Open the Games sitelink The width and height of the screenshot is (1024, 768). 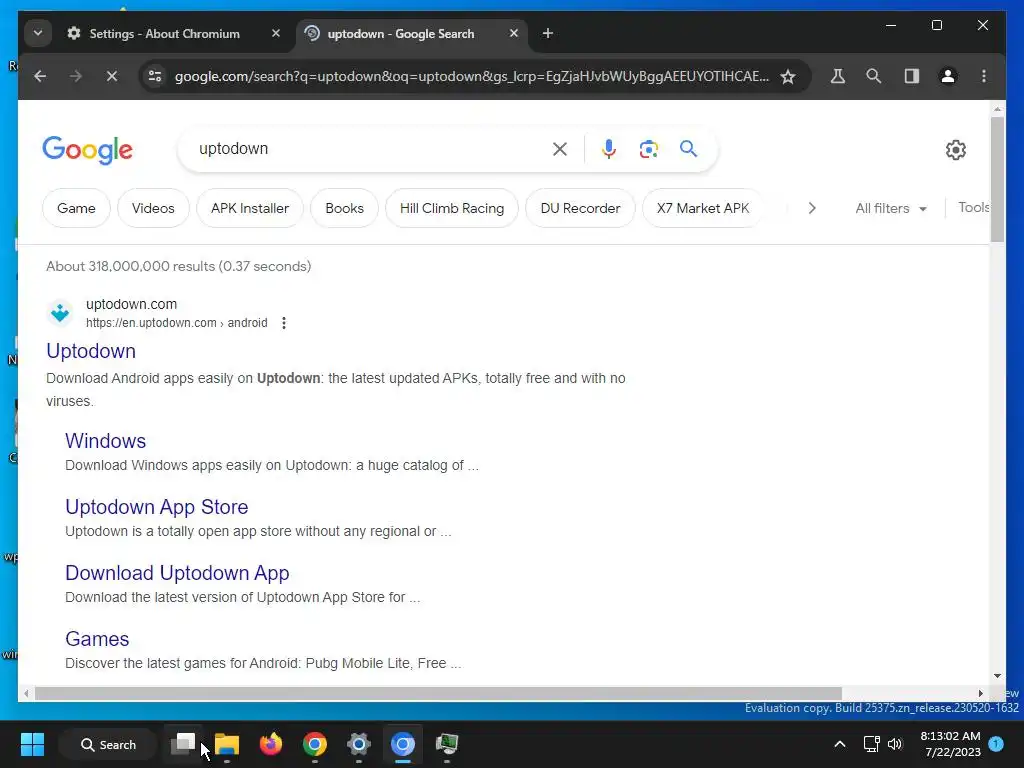97,639
